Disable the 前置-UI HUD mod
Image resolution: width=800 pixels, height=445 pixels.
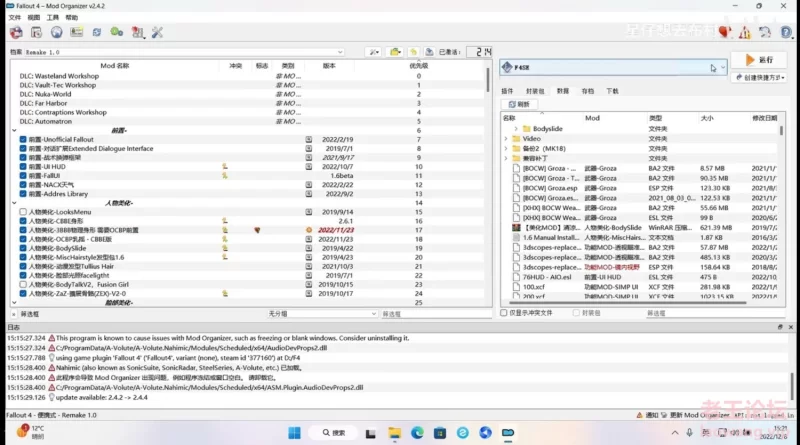23,167
